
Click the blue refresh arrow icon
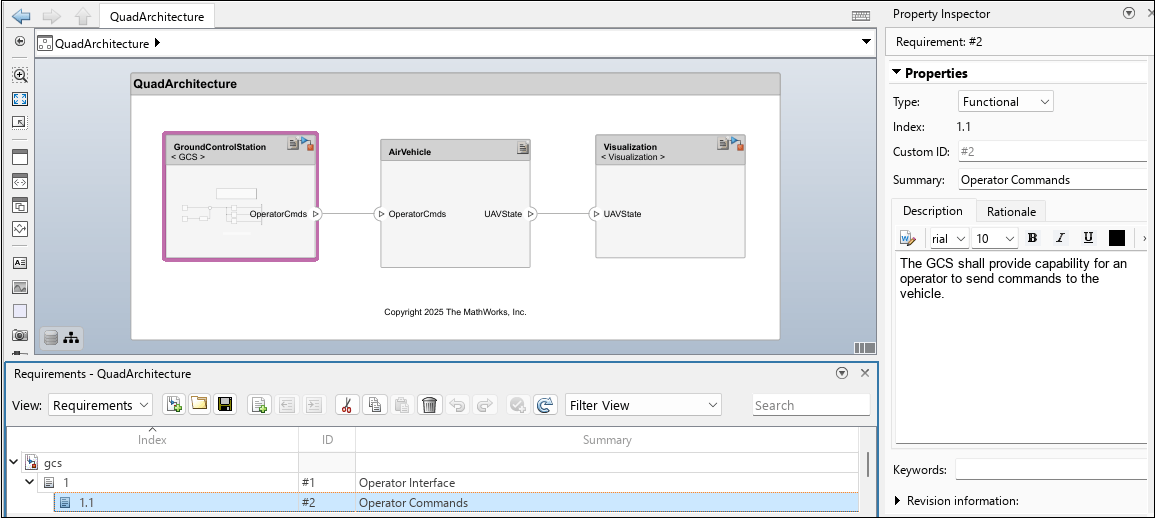click(544, 405)
